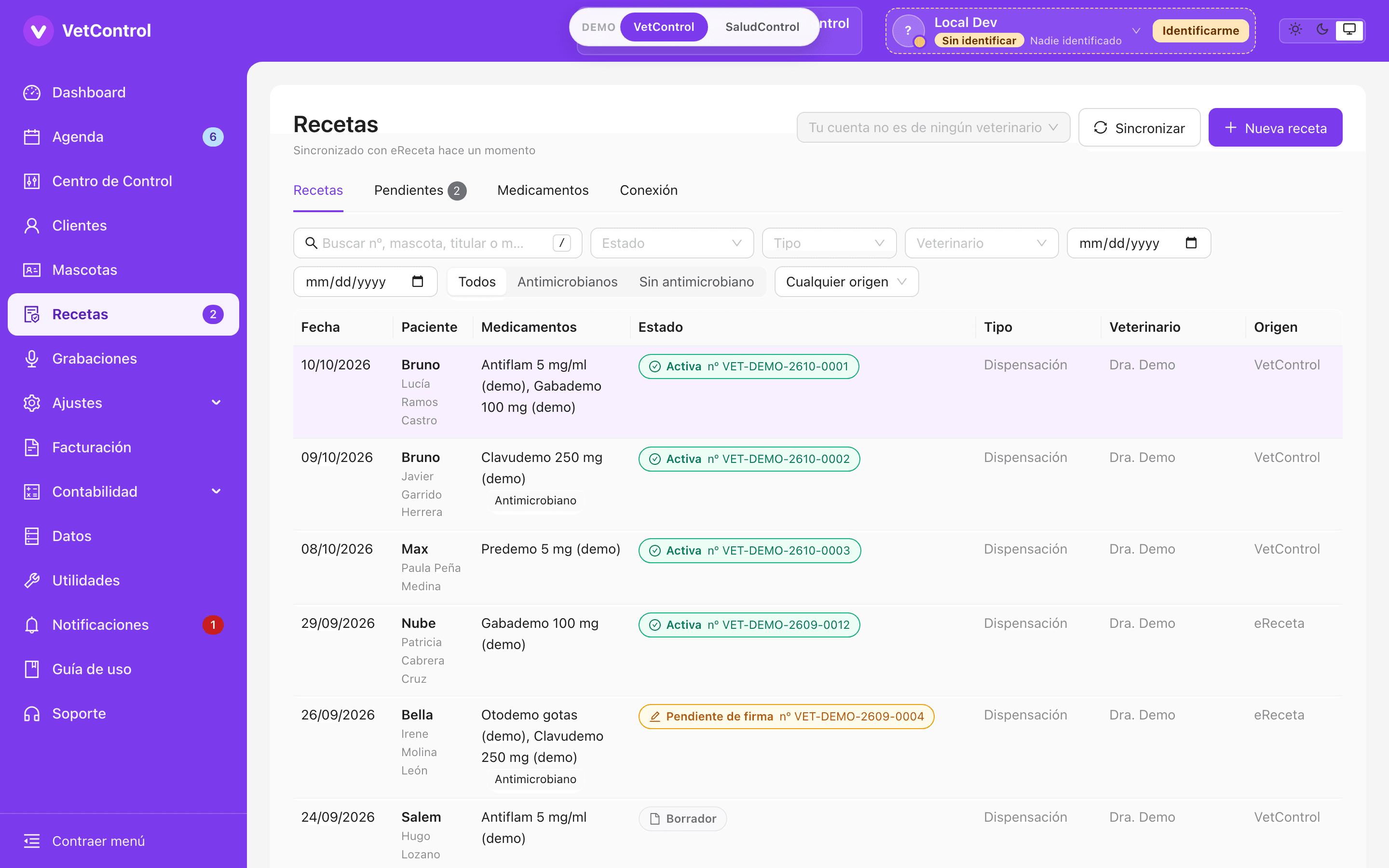
Task: Switch to the Medicamentos tab
Action: (x=543, y=190)
